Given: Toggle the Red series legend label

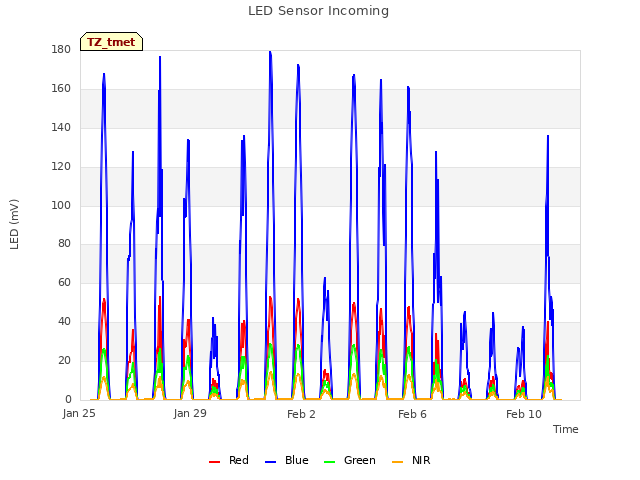Looking at the screenshot, I should pyautogui.click(x=239, y=460).
